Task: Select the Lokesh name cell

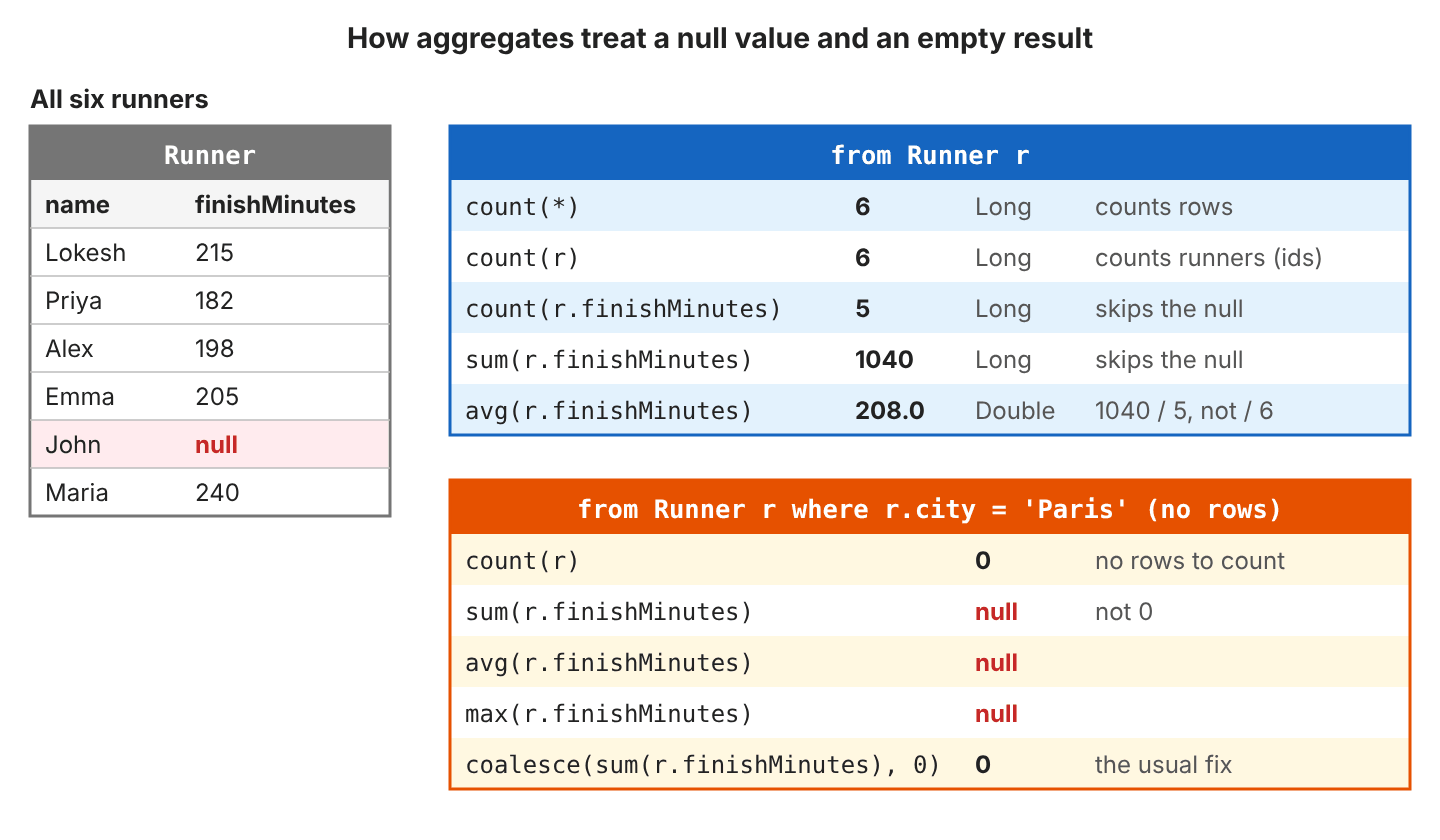Action: click(x=85, y=253)
